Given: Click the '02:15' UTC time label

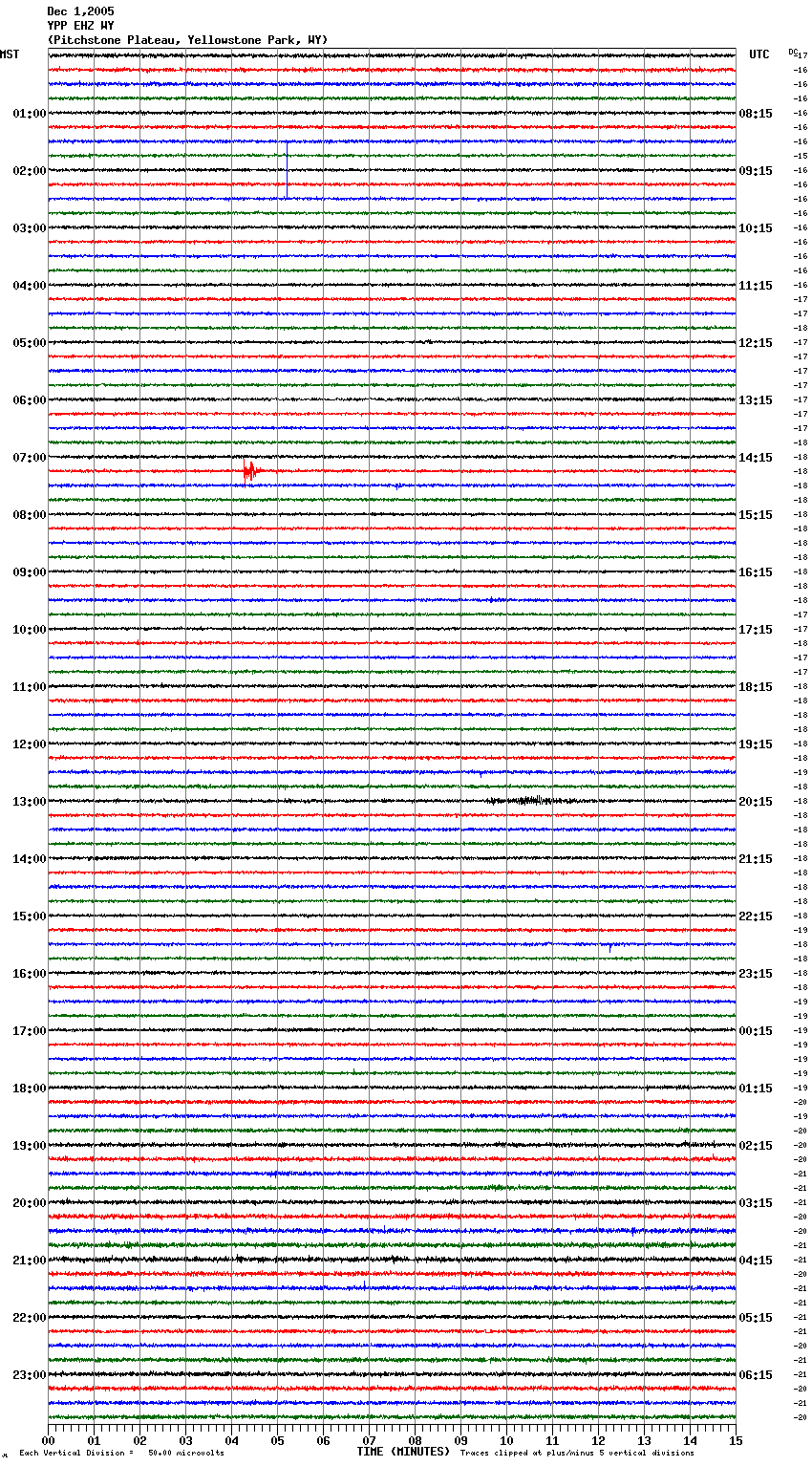Looking at the screenshot, I should (x=756, y=1146).
